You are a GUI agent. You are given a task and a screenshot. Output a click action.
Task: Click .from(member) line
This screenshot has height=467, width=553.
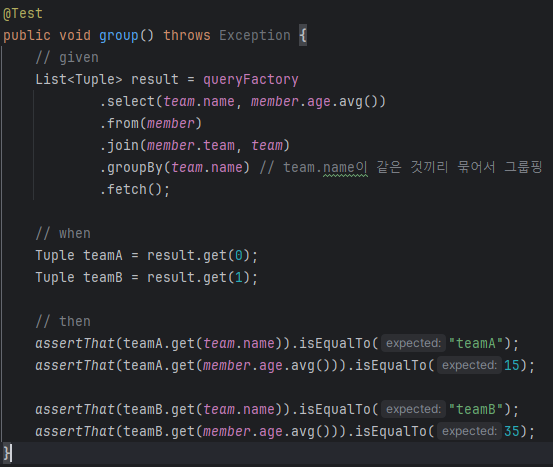[151, 124]
